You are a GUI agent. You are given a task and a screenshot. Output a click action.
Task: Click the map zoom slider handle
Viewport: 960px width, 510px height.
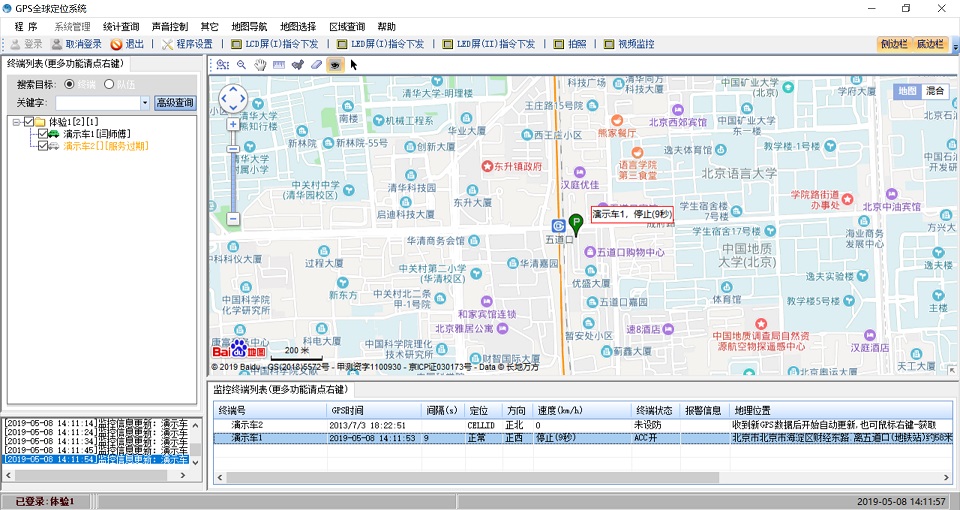click(x=233, y=149)
